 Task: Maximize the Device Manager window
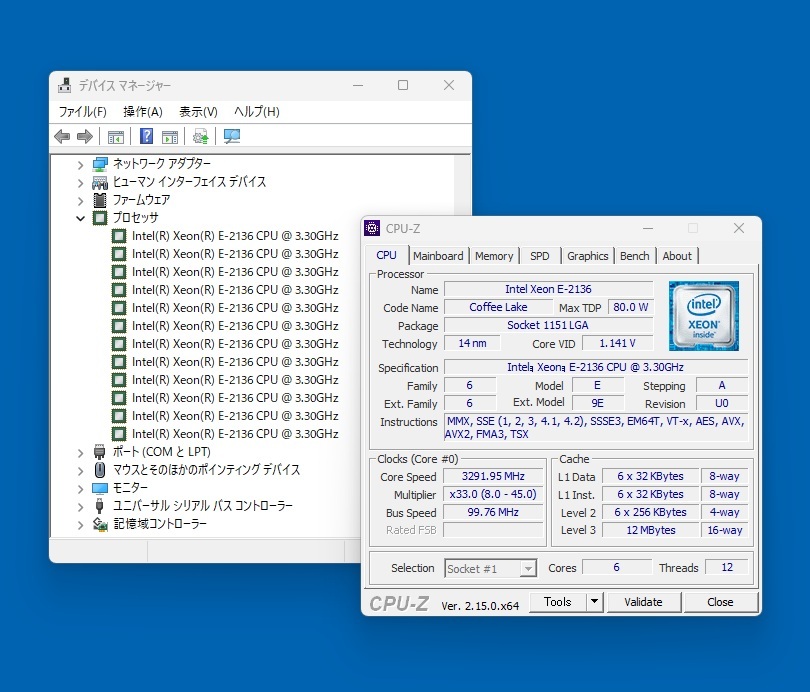click(403, 85)
